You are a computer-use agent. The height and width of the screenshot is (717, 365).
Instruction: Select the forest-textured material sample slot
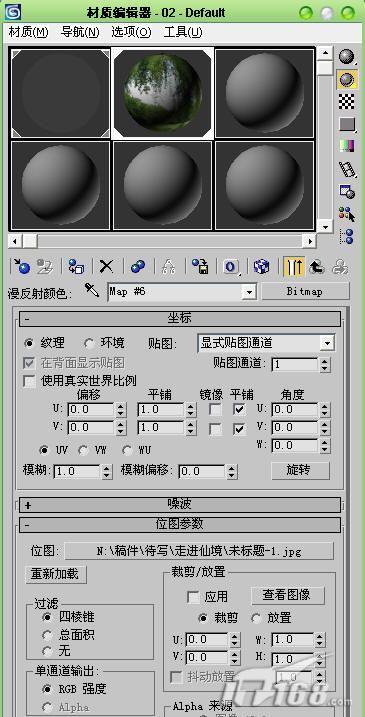coord(163,93)
